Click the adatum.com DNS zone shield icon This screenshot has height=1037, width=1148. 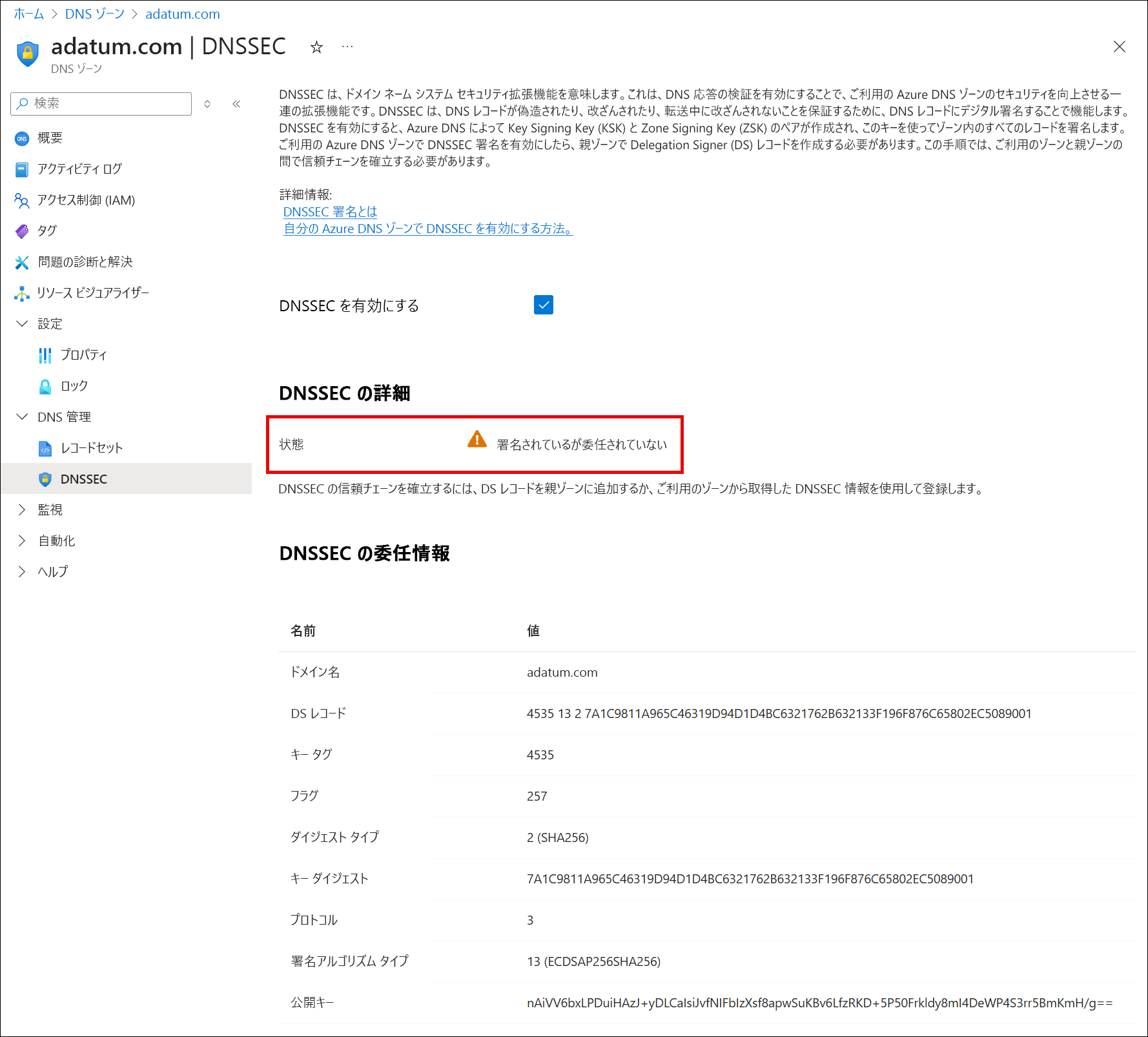(28, 54)
